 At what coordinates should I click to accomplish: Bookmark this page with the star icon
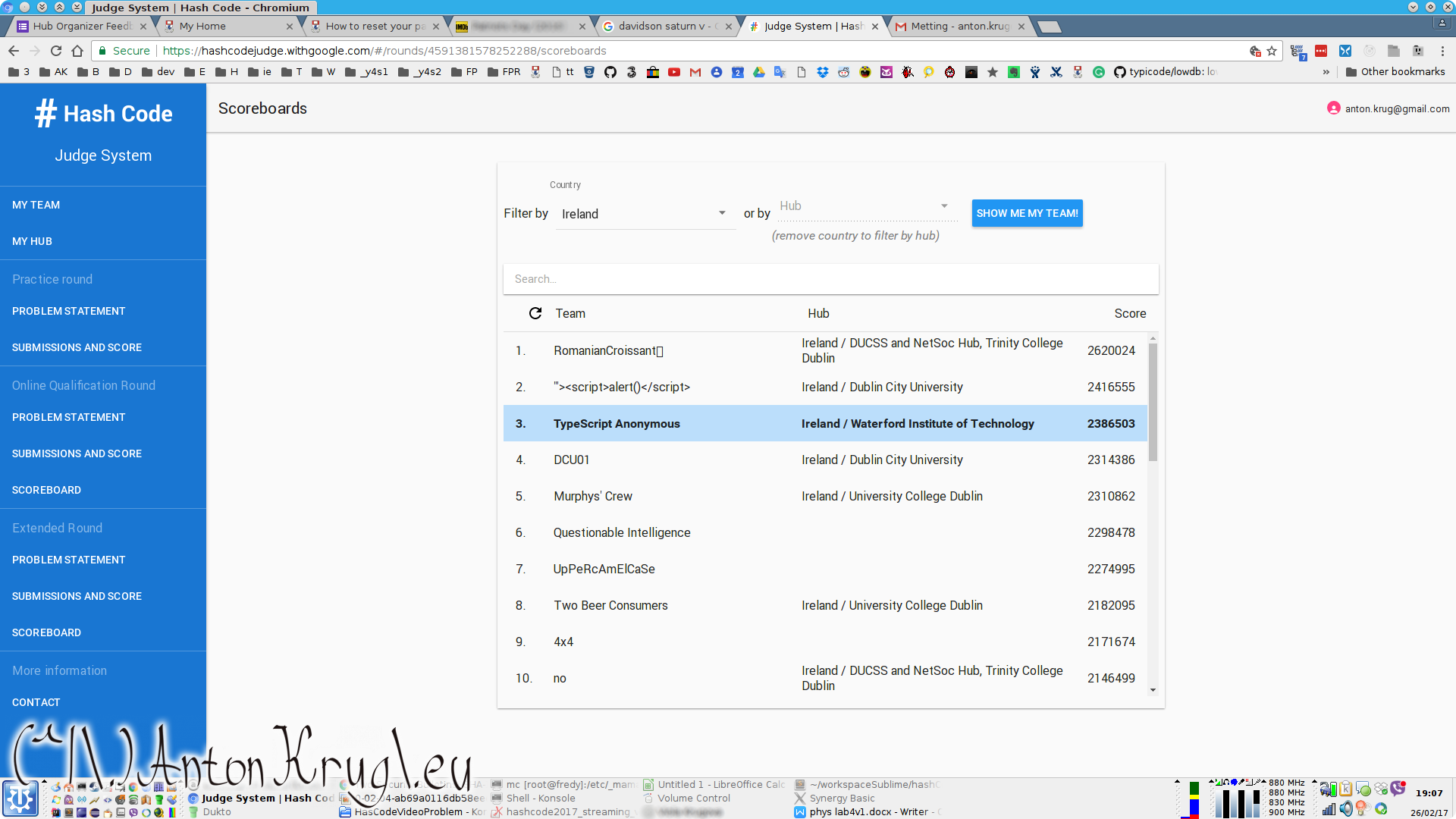1272,51
